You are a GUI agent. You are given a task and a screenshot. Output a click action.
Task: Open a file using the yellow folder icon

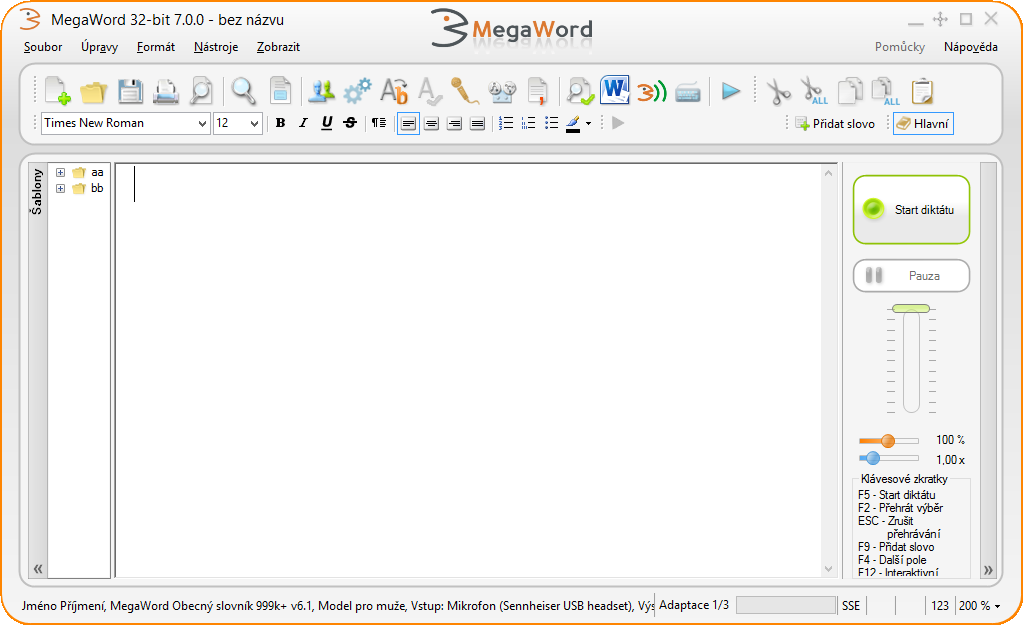93,92
